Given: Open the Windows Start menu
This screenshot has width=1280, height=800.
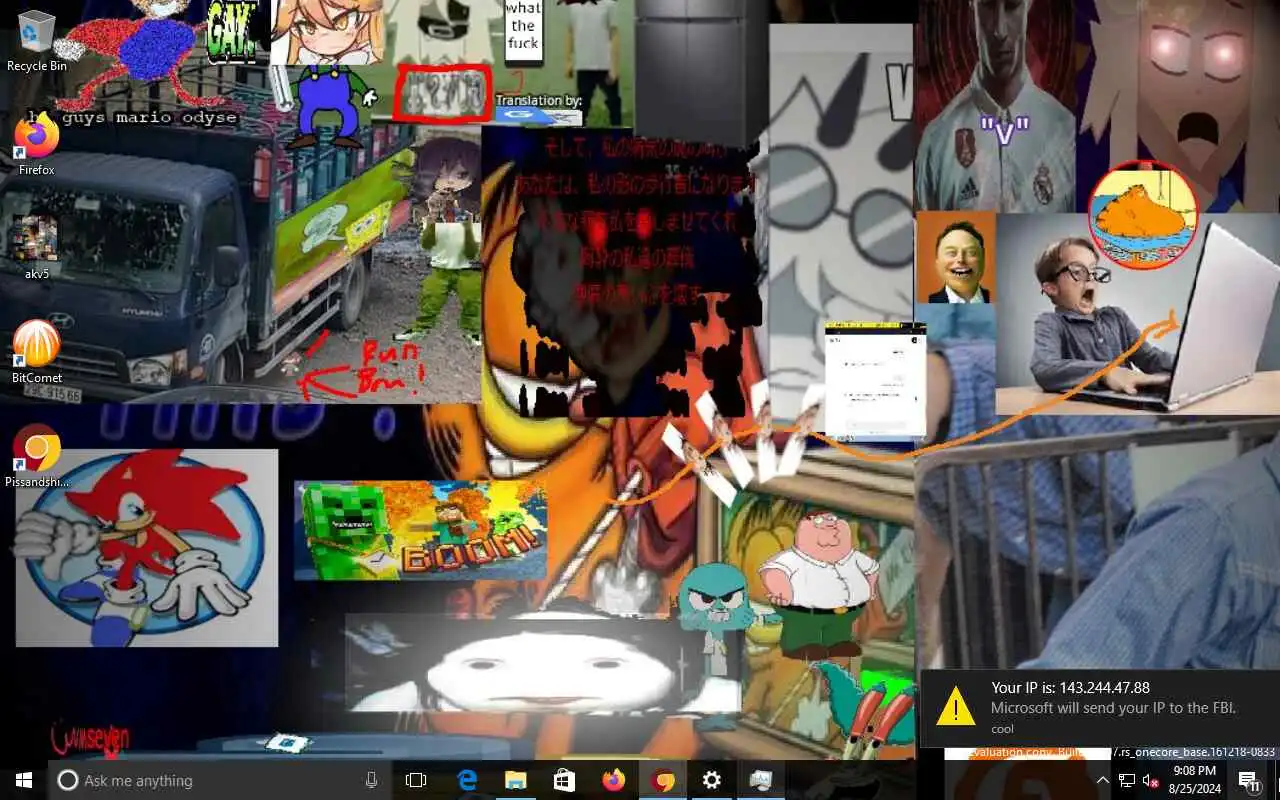Looking at the screenshot, I should (23, 780).
